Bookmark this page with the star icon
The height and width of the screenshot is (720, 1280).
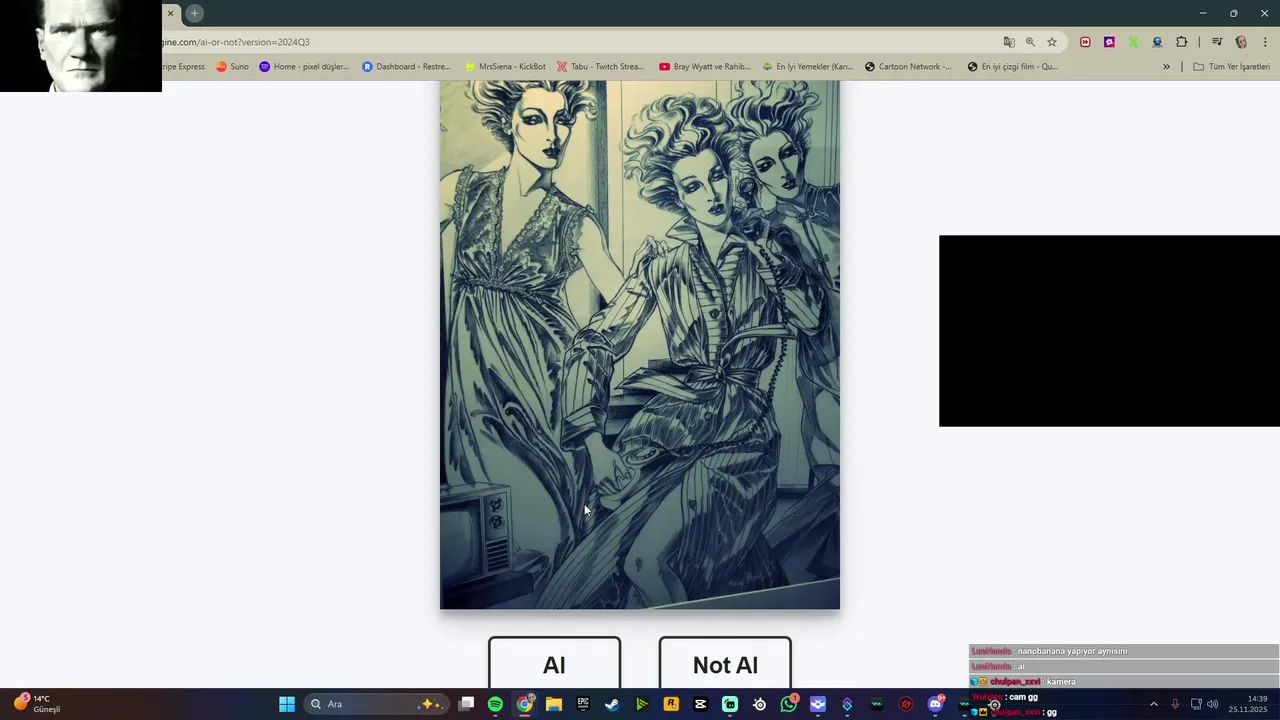pos(1052,42)
